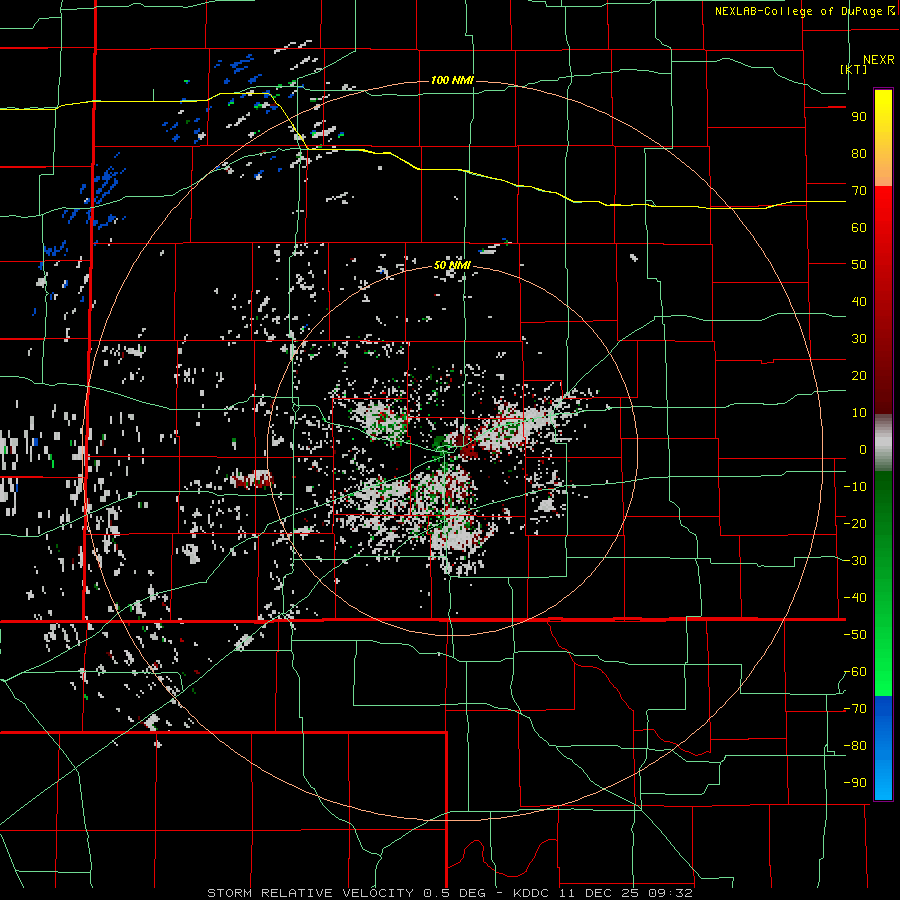The image size is (900, 900).
Task: Click the -70 value on velocity scale
Action: (855, 709)
